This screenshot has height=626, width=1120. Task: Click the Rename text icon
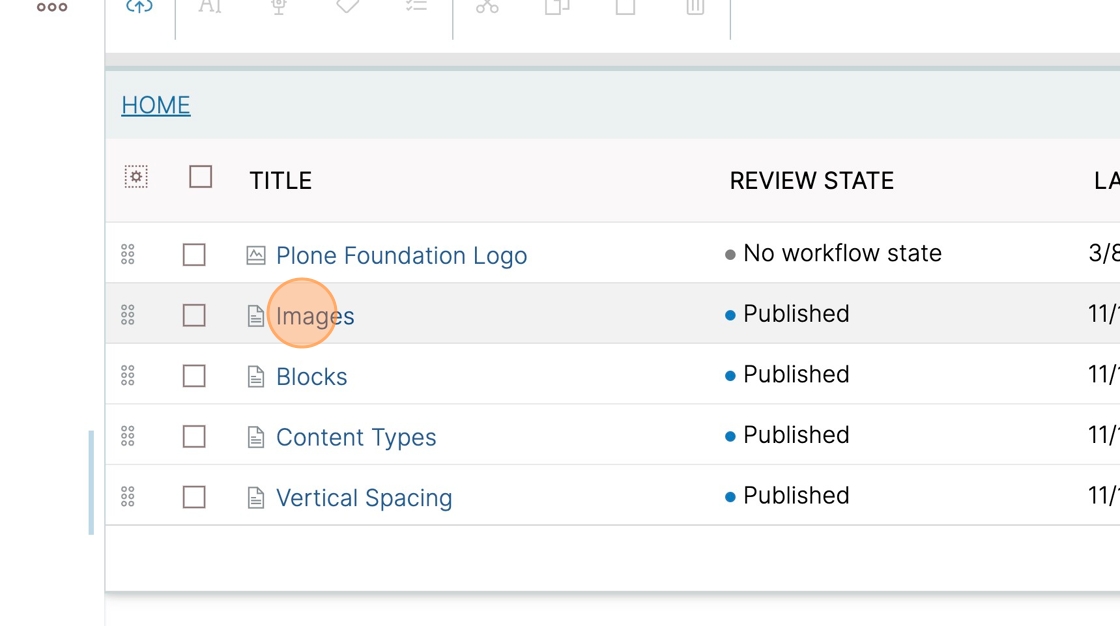209,6
